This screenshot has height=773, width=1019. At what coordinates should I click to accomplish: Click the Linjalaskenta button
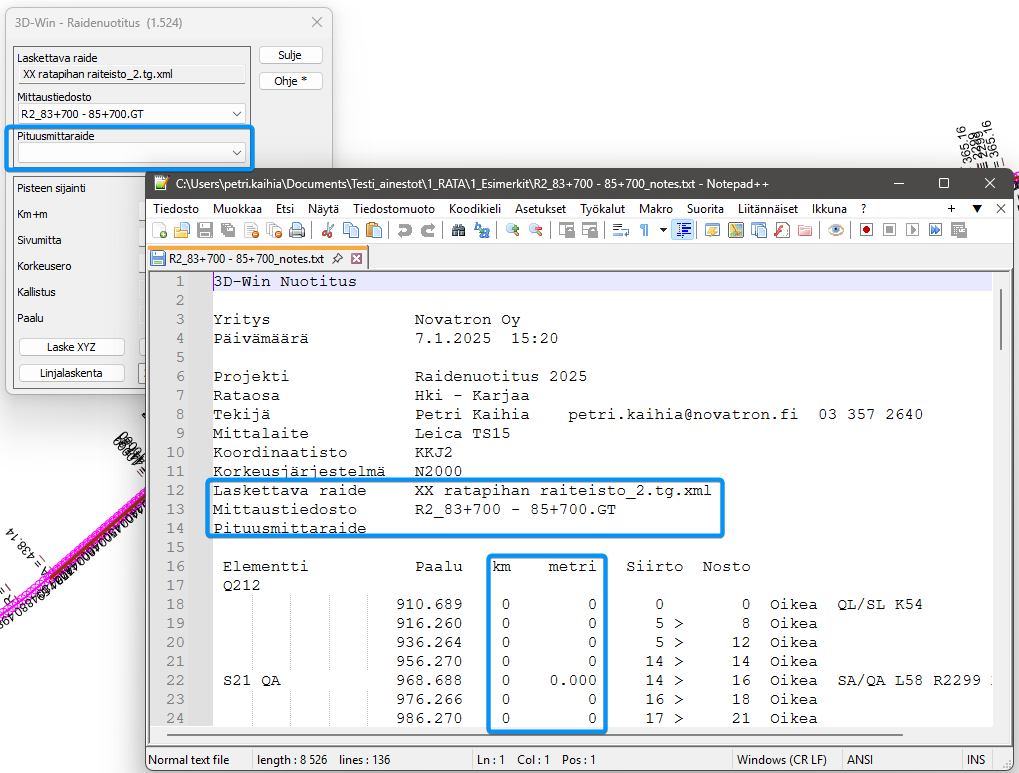[x=72, y=373]
